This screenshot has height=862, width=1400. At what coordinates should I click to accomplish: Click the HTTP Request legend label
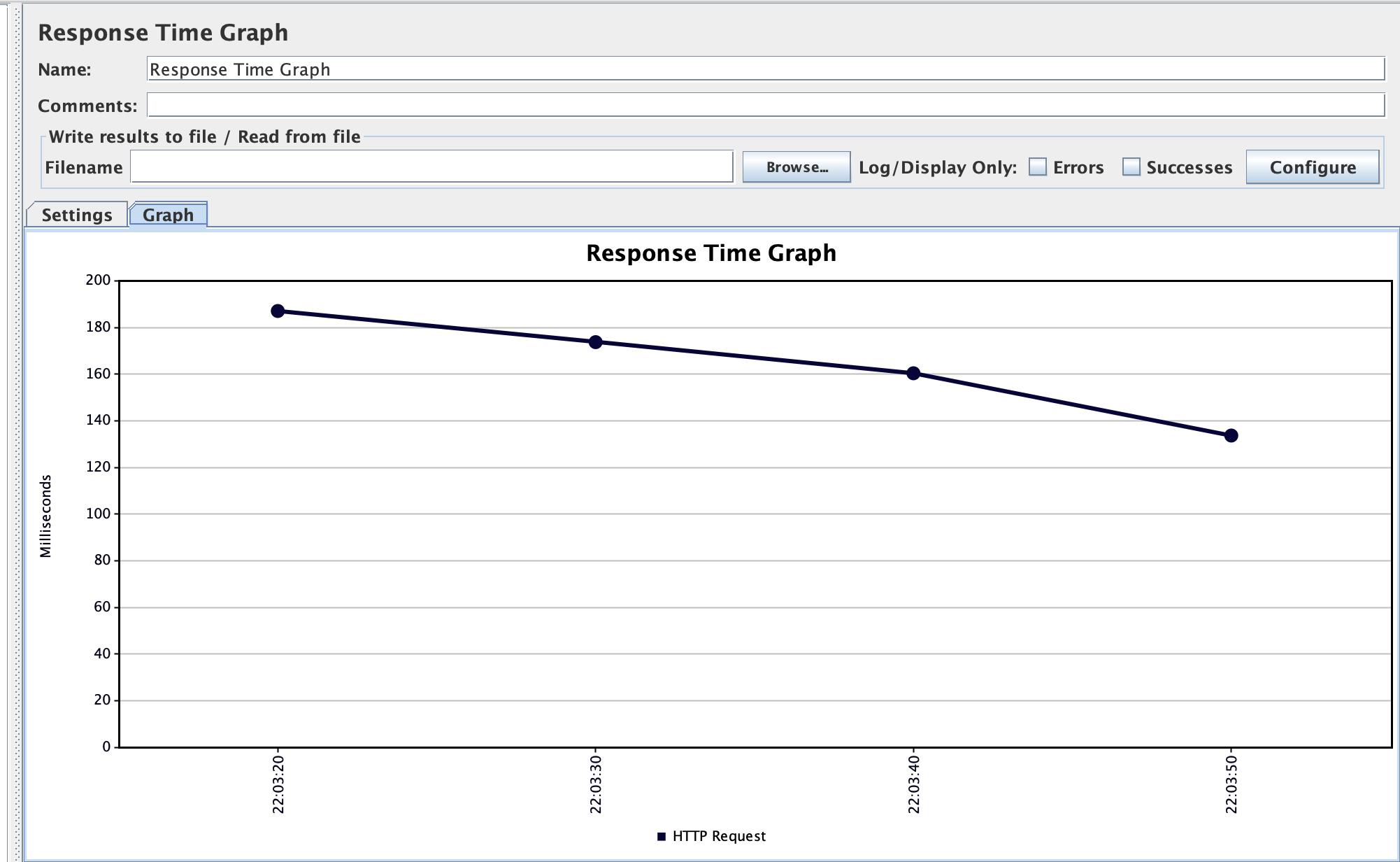719,836
